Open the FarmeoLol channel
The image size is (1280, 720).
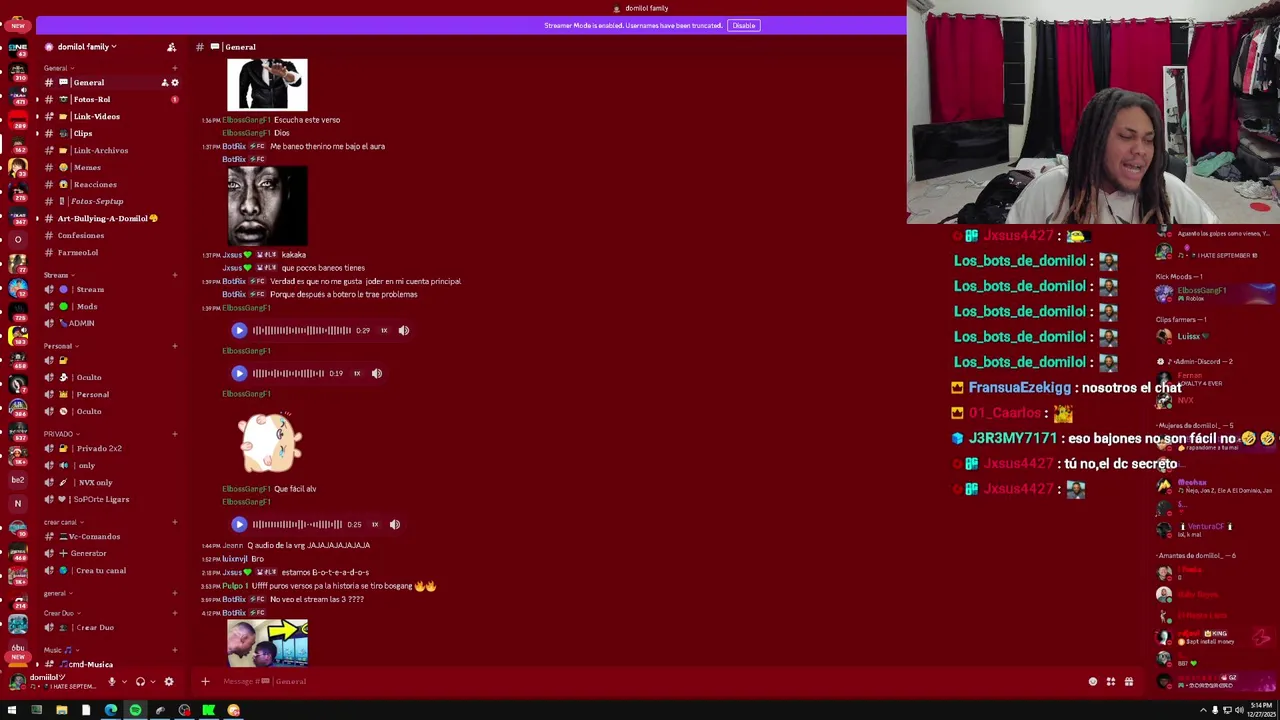[78, 252]
